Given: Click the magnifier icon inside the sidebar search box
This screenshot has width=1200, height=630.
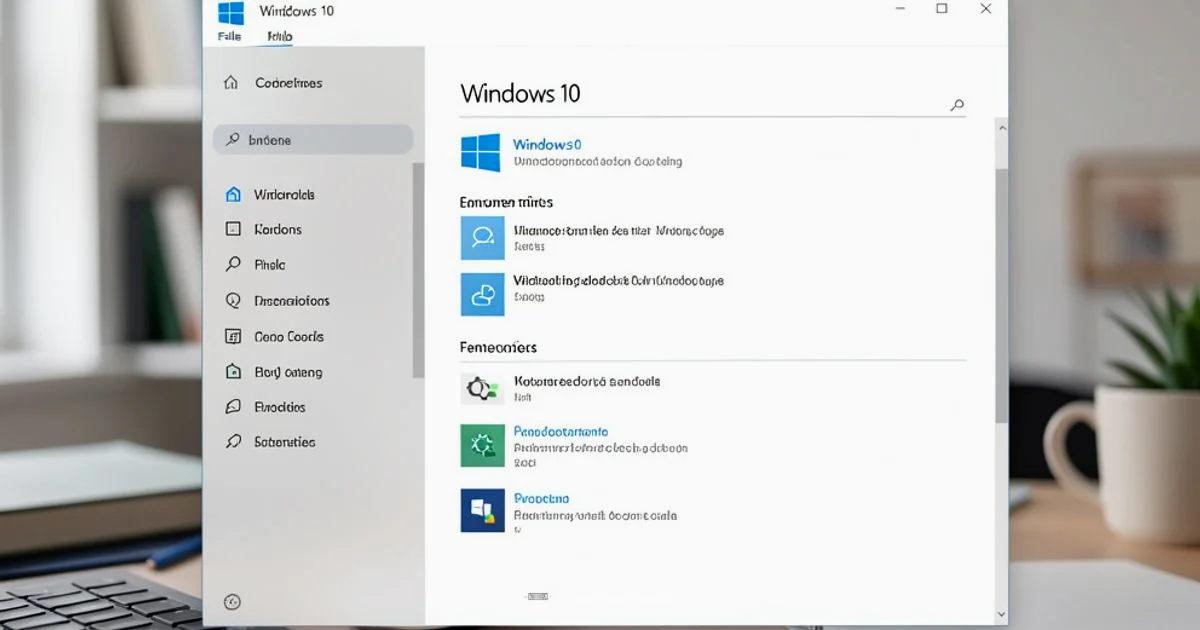Looking at the screenshot, I should [232, 140].
